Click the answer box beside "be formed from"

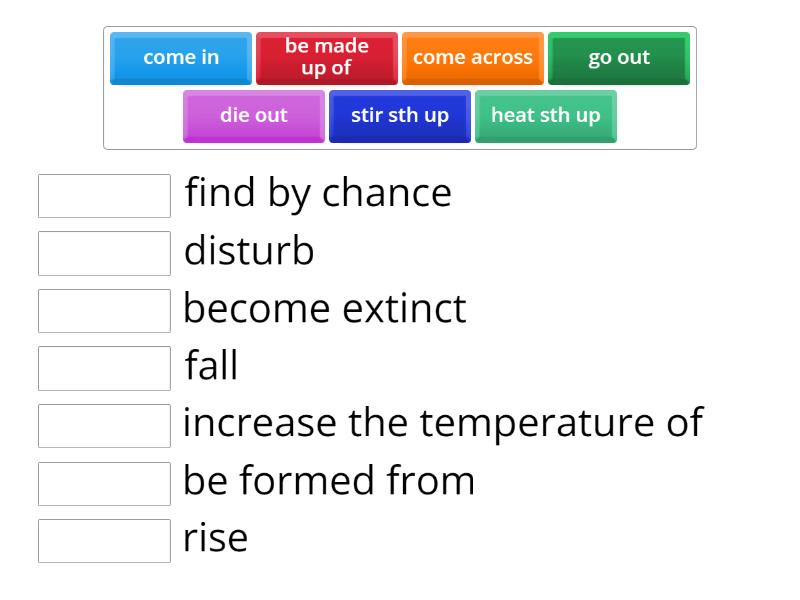[x=104, y=484]
